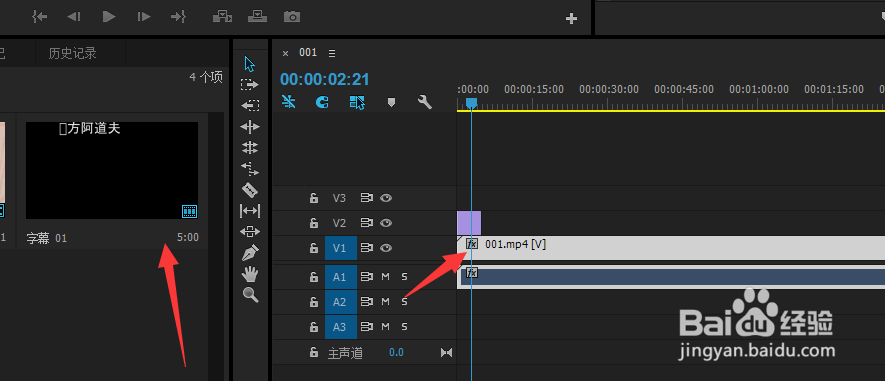Target the A3 track header

coord(340,327)
